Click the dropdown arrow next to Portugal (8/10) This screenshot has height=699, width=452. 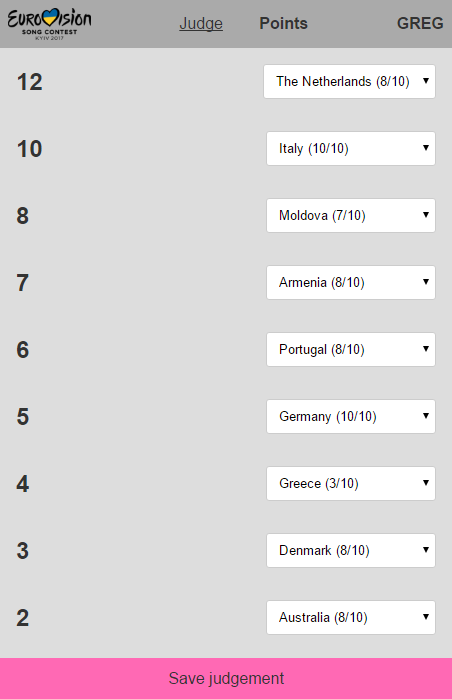(x=426, y=349)
